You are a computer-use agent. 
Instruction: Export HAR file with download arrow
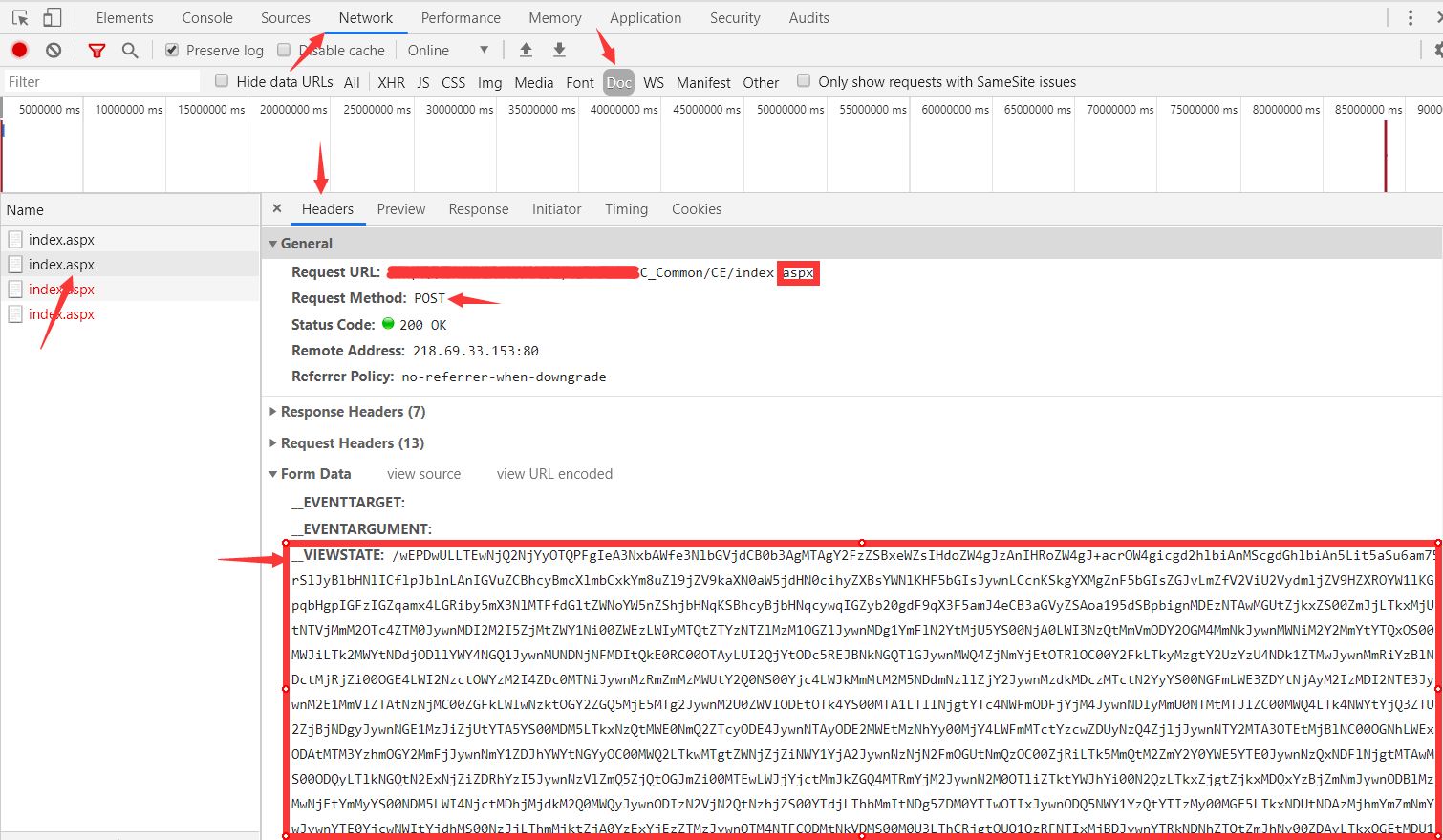560,50
